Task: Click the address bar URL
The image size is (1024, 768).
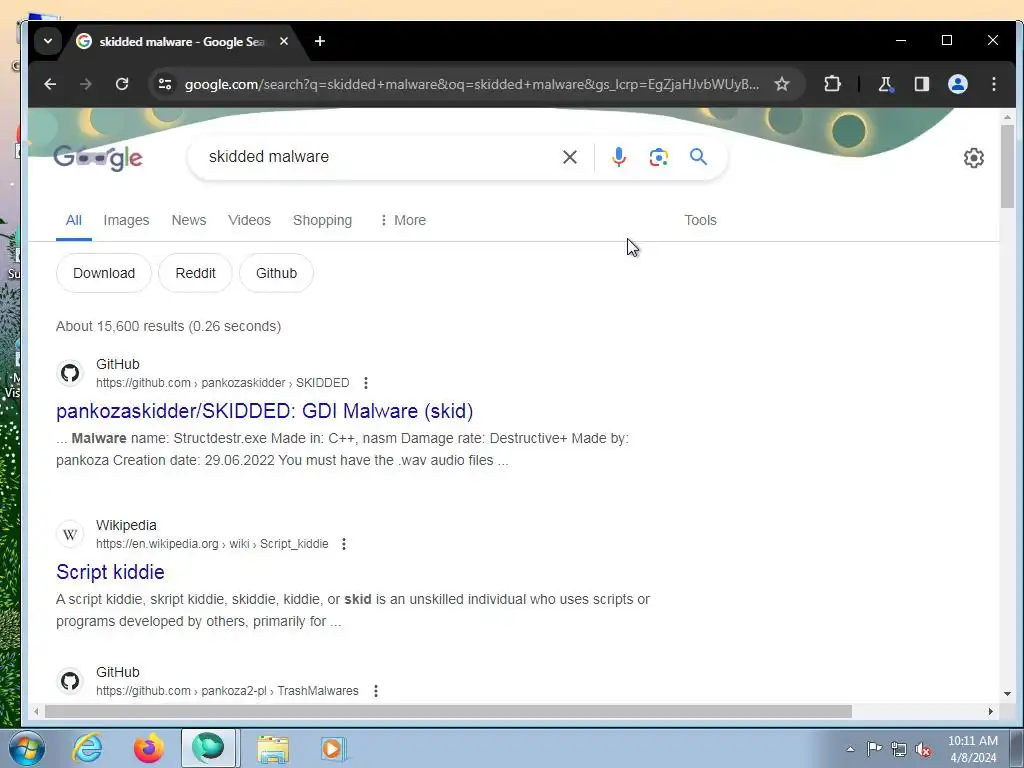Action: (x=472, y=84)
